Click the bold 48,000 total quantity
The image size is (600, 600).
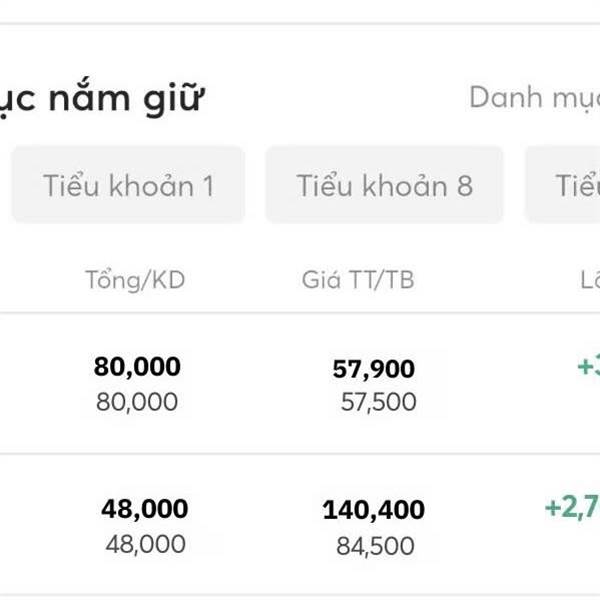(x=144, y=509)
